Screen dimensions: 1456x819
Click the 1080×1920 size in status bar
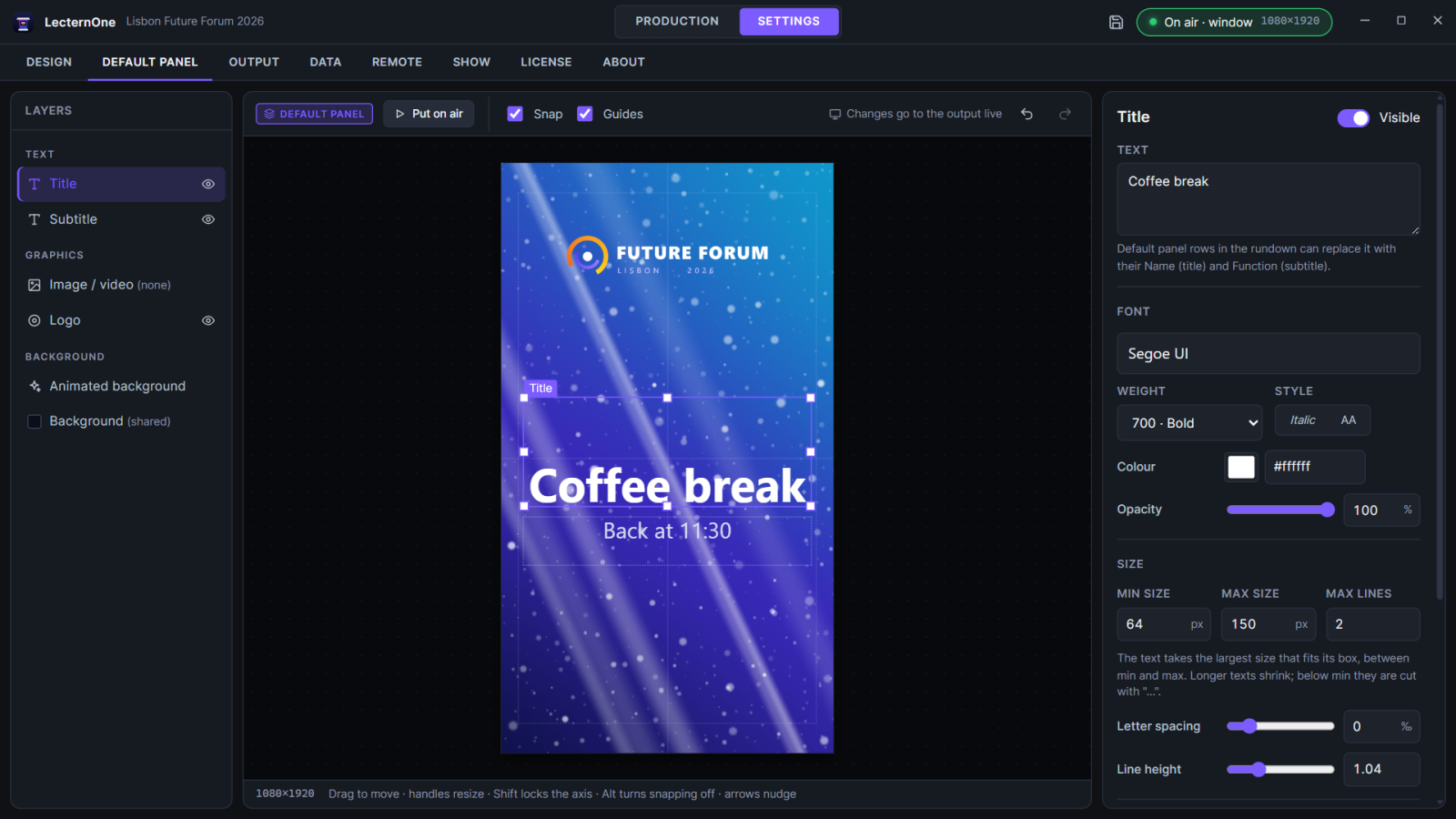coord(285,794)
